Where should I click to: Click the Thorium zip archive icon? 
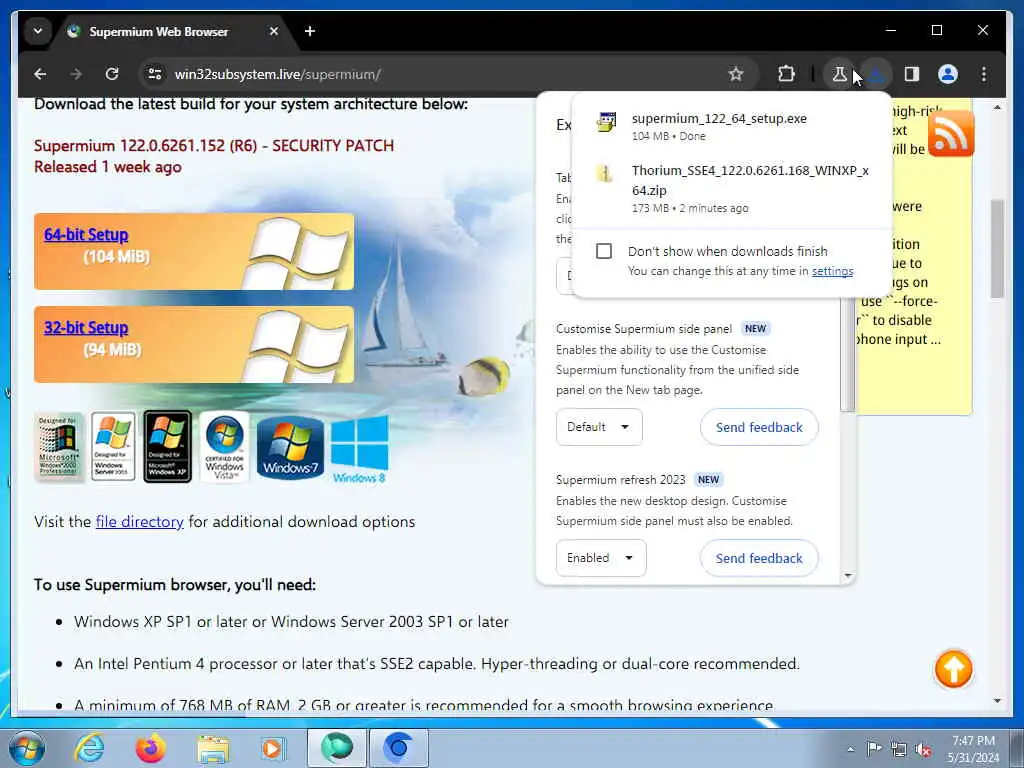pos(605,173)
